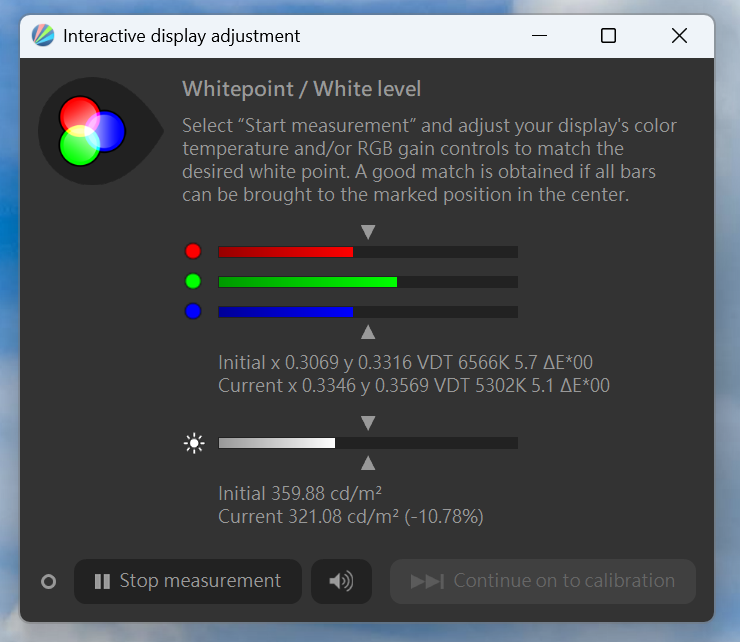Image resolution: width=740 pixels, height=642 pixels.
Task: Click the white luminance level bar
Action: coord(368,443)
